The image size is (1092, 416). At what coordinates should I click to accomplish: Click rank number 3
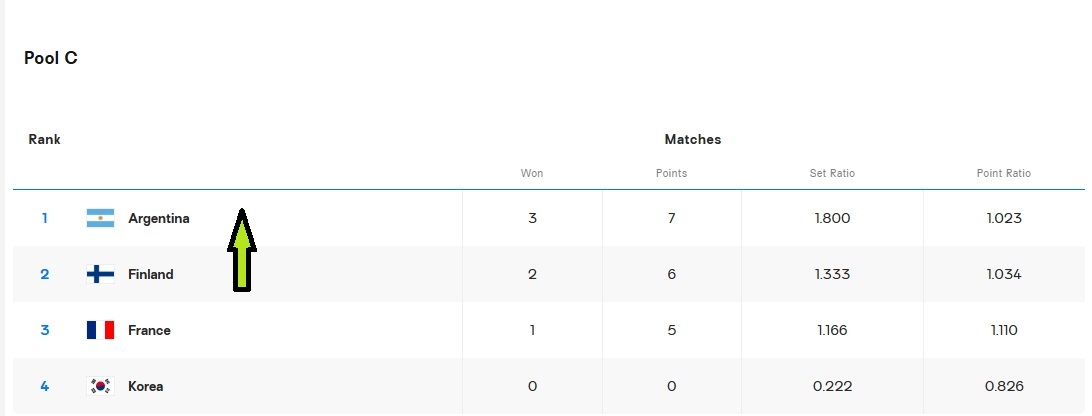[44, 330]
